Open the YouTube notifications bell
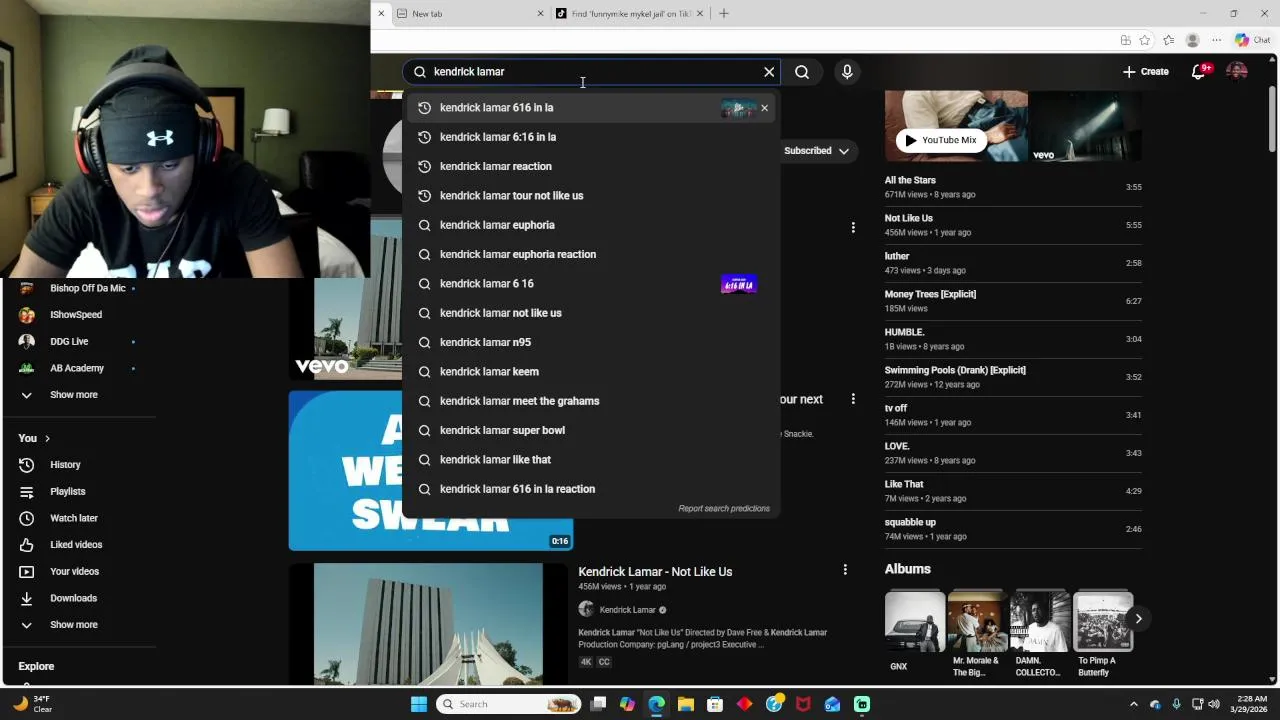 [x=1200, y=71]
